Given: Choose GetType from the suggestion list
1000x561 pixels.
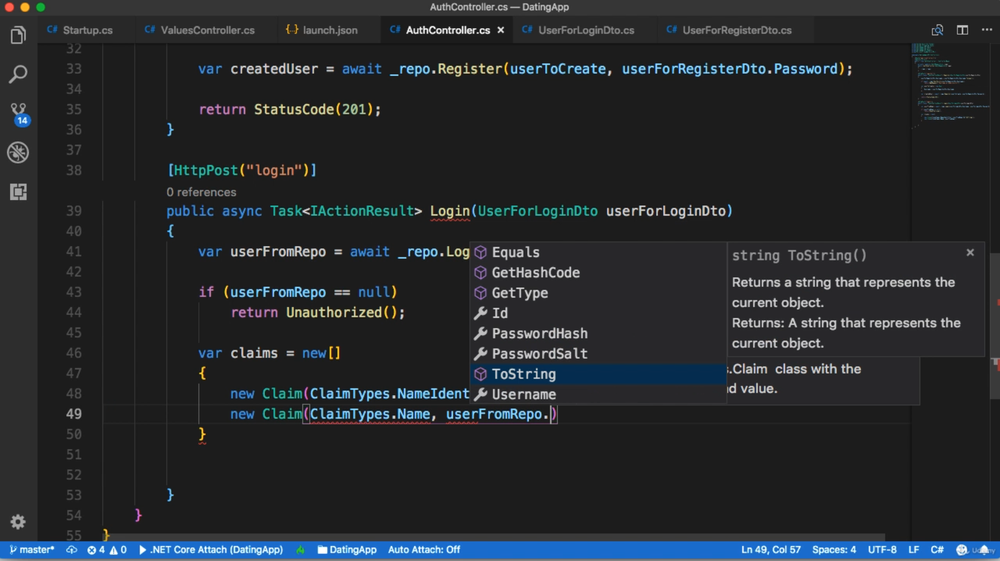Looking at the screenshot, I should click(598, 293).
